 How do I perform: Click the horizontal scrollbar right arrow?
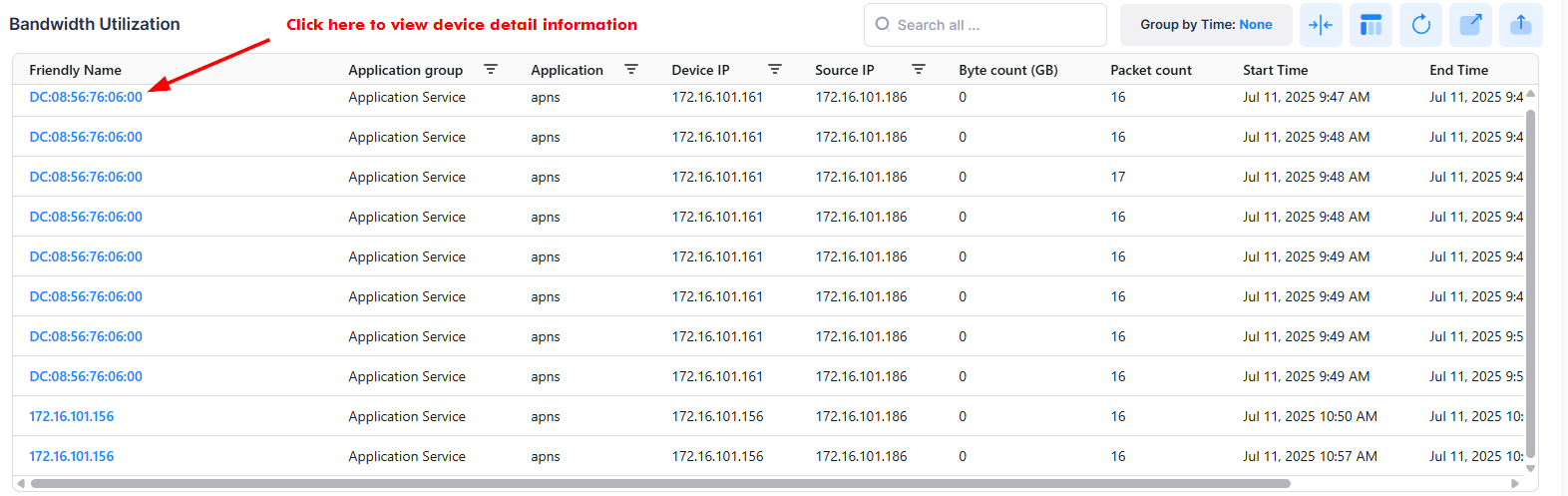[x=1516, y=484]
